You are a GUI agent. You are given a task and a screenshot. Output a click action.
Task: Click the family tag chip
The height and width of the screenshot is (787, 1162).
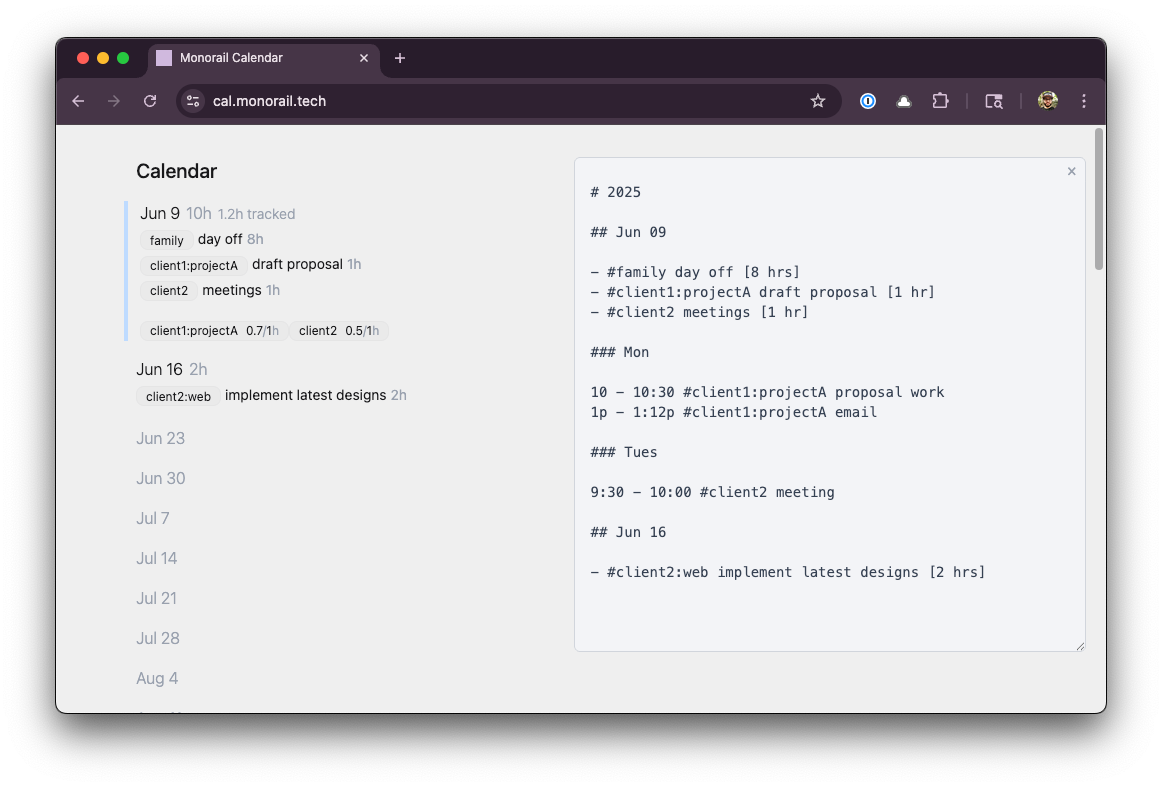coord(167,240)
